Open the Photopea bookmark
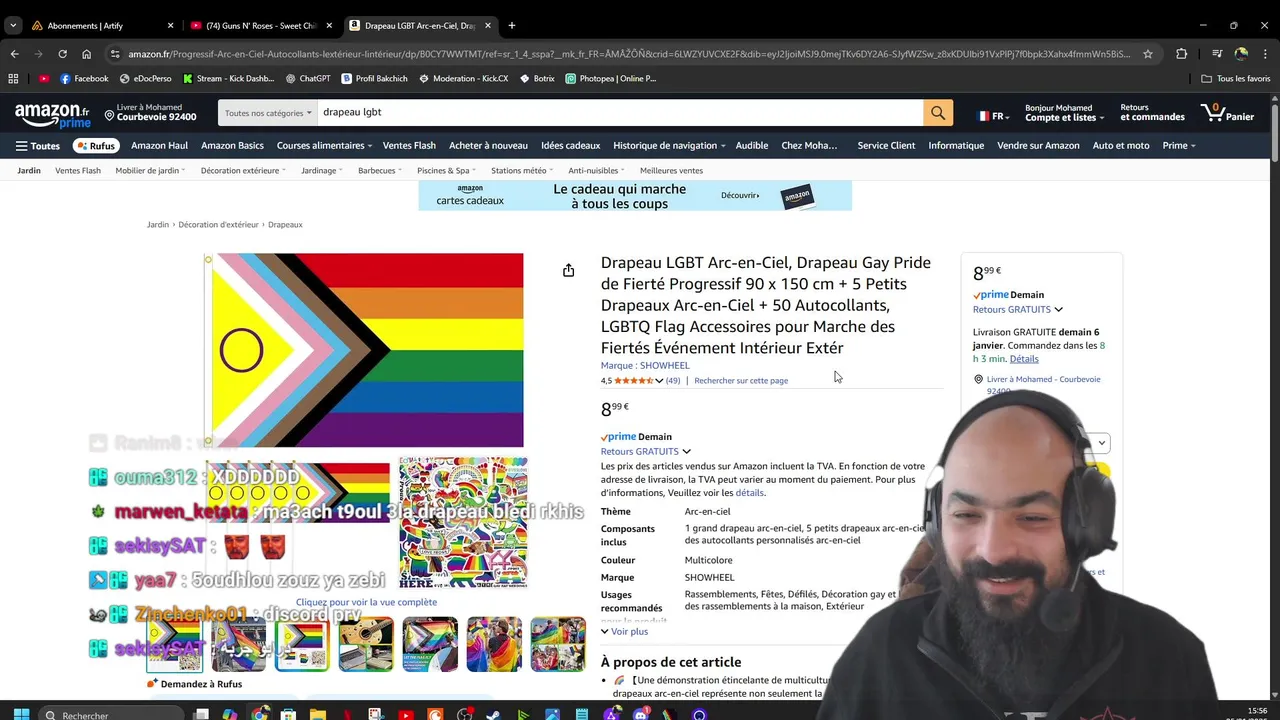Image resolution: width=1280 pixels, height=720 pixels. (610, 78)
